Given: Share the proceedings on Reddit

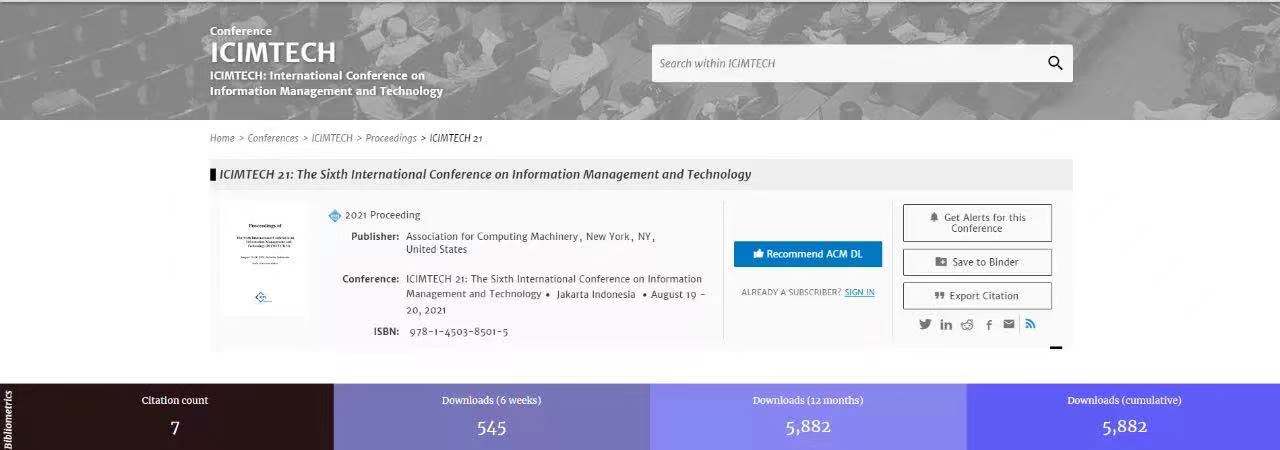Looking at the screenshot, I should pyautogui.click(x=967, y=325).
